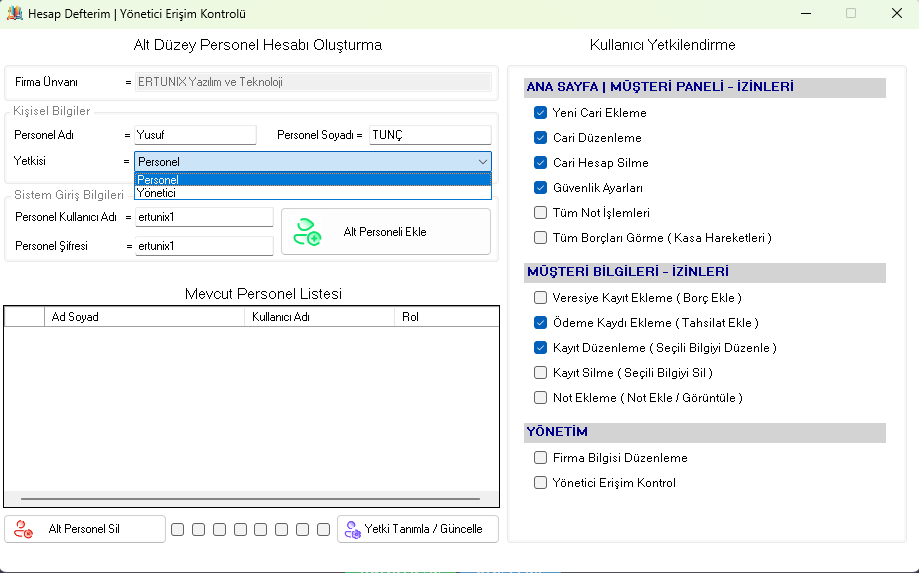
Task: Click the red delete personnel icon
Action: tap(23, 529)
